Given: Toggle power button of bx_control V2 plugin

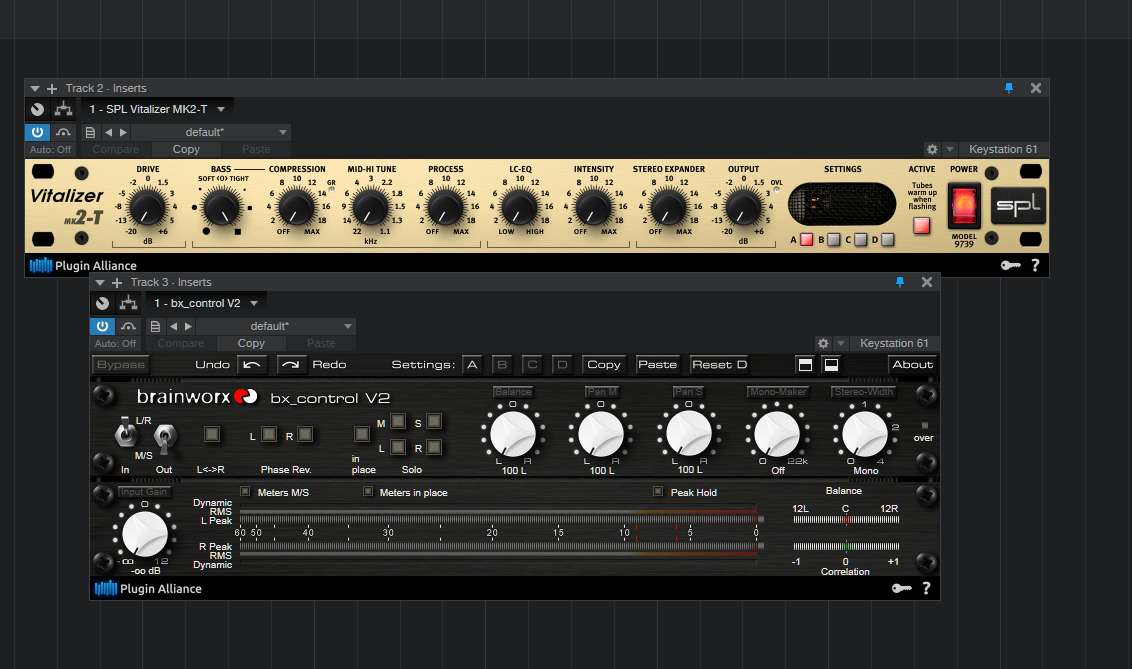Looking at the screenshot, I should [103, 326].
